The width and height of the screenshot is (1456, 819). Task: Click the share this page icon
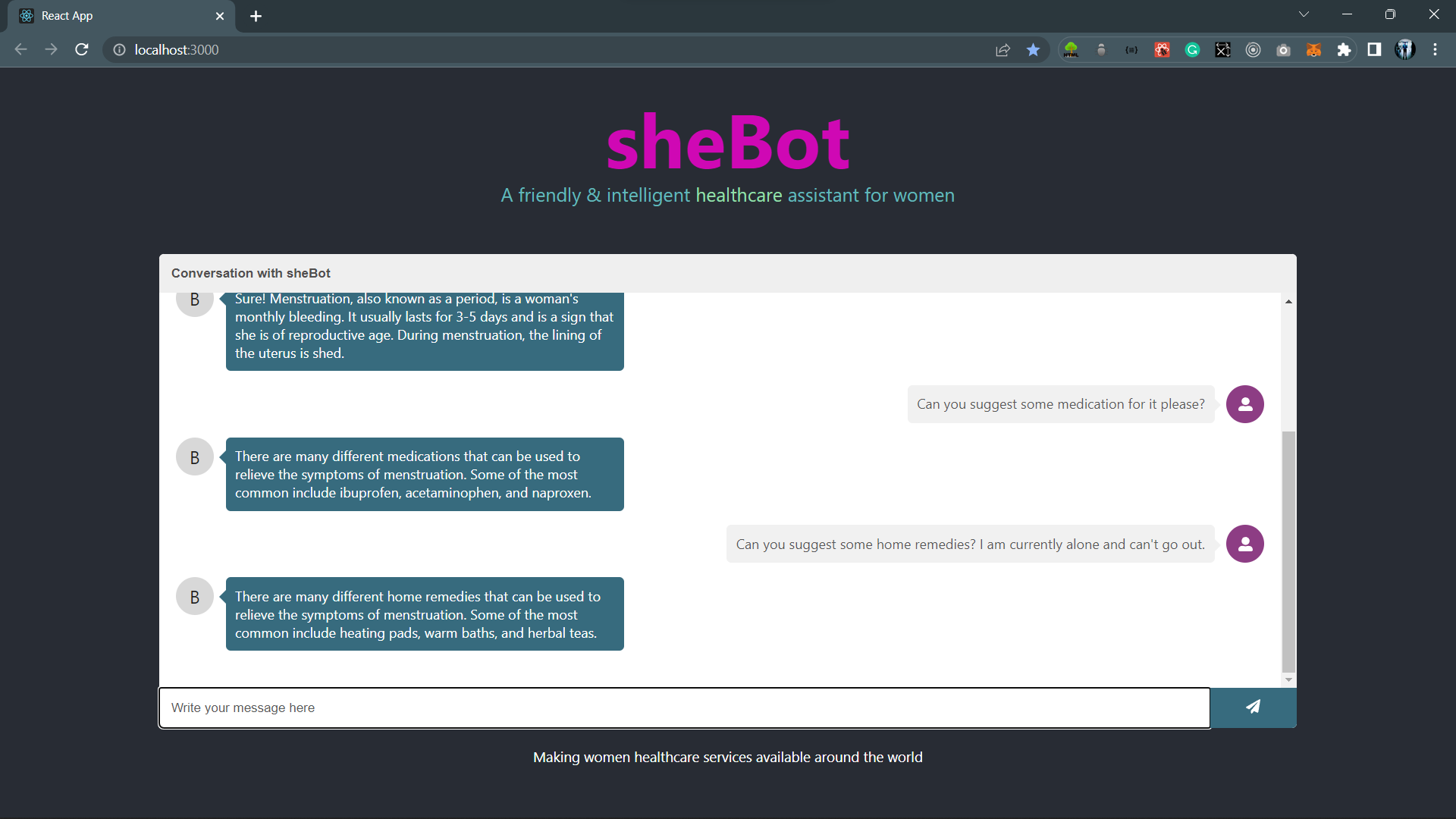[1003, 50]
